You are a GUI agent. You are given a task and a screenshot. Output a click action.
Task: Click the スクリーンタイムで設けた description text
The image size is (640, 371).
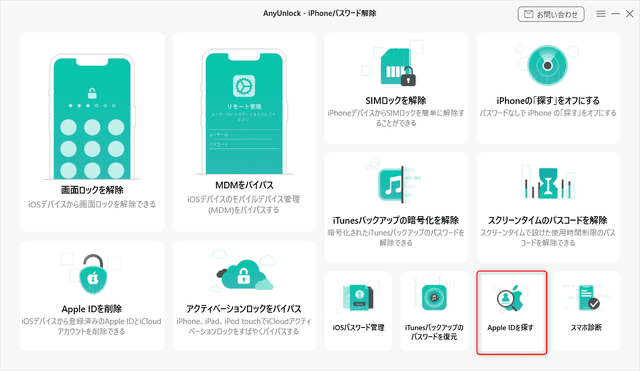pyautogui.click(x=548, y=238)
